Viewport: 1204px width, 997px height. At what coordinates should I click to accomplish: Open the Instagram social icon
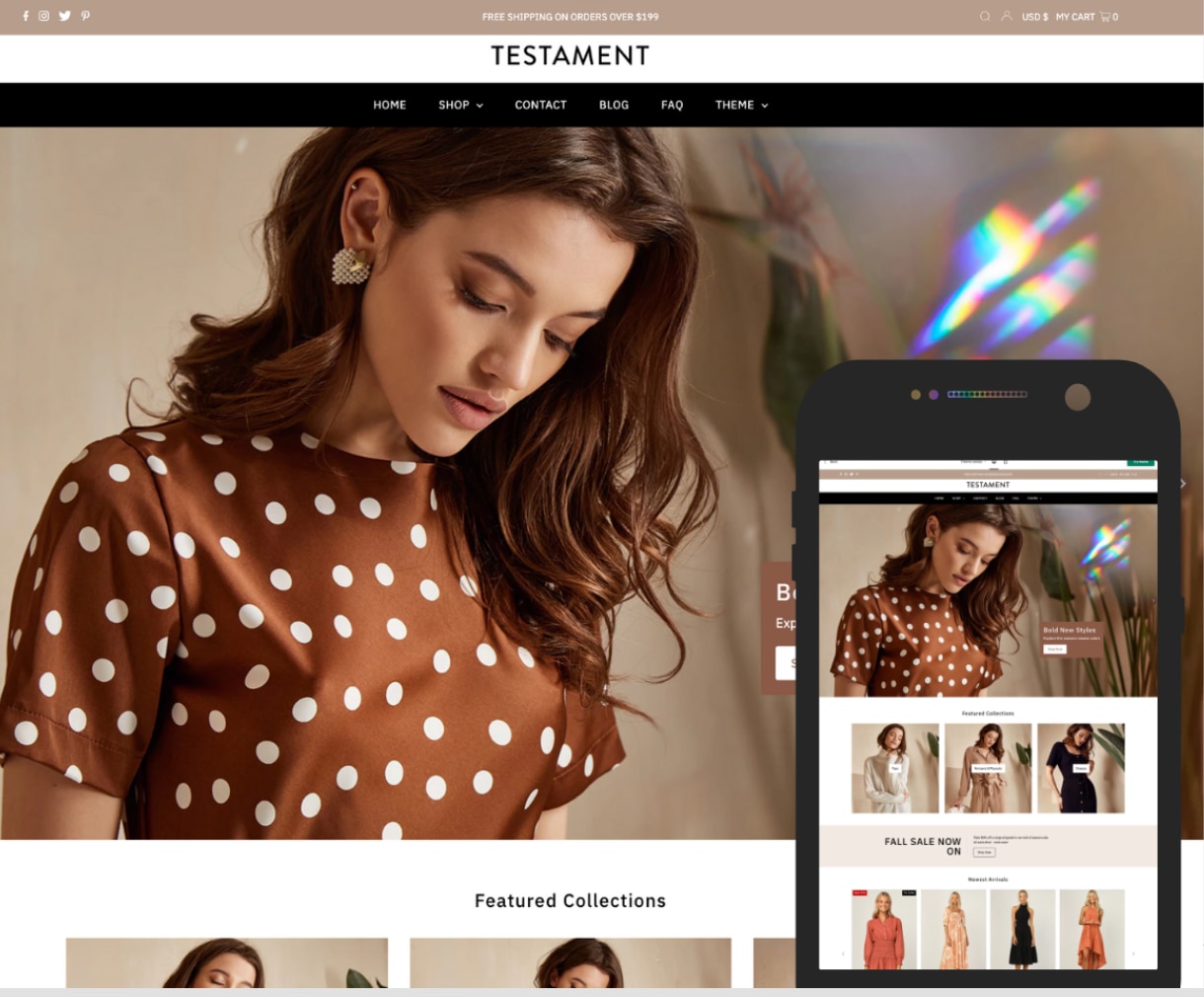[x=43, y=16]
